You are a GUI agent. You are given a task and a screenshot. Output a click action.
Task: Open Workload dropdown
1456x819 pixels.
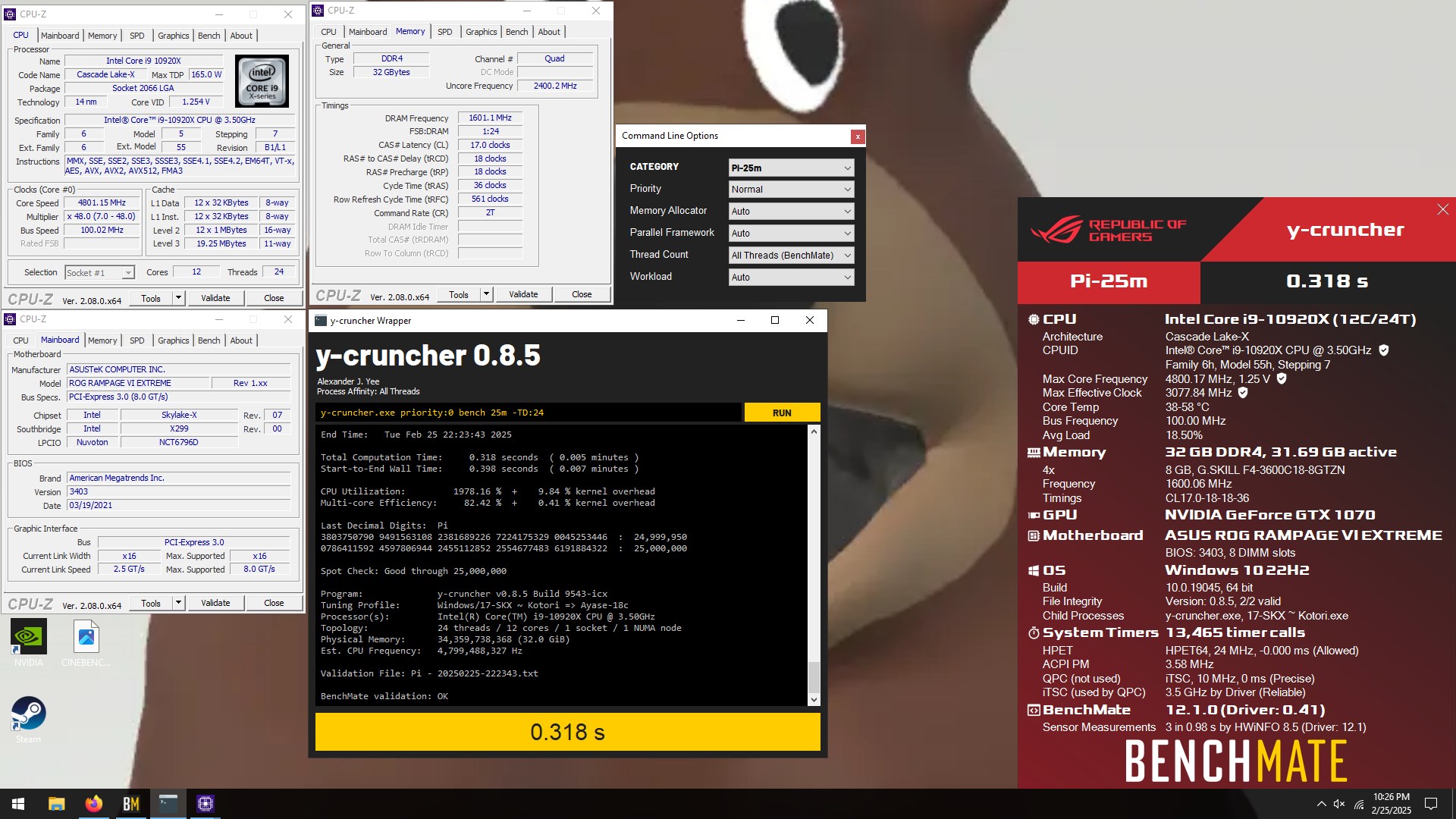pos(791,278)
